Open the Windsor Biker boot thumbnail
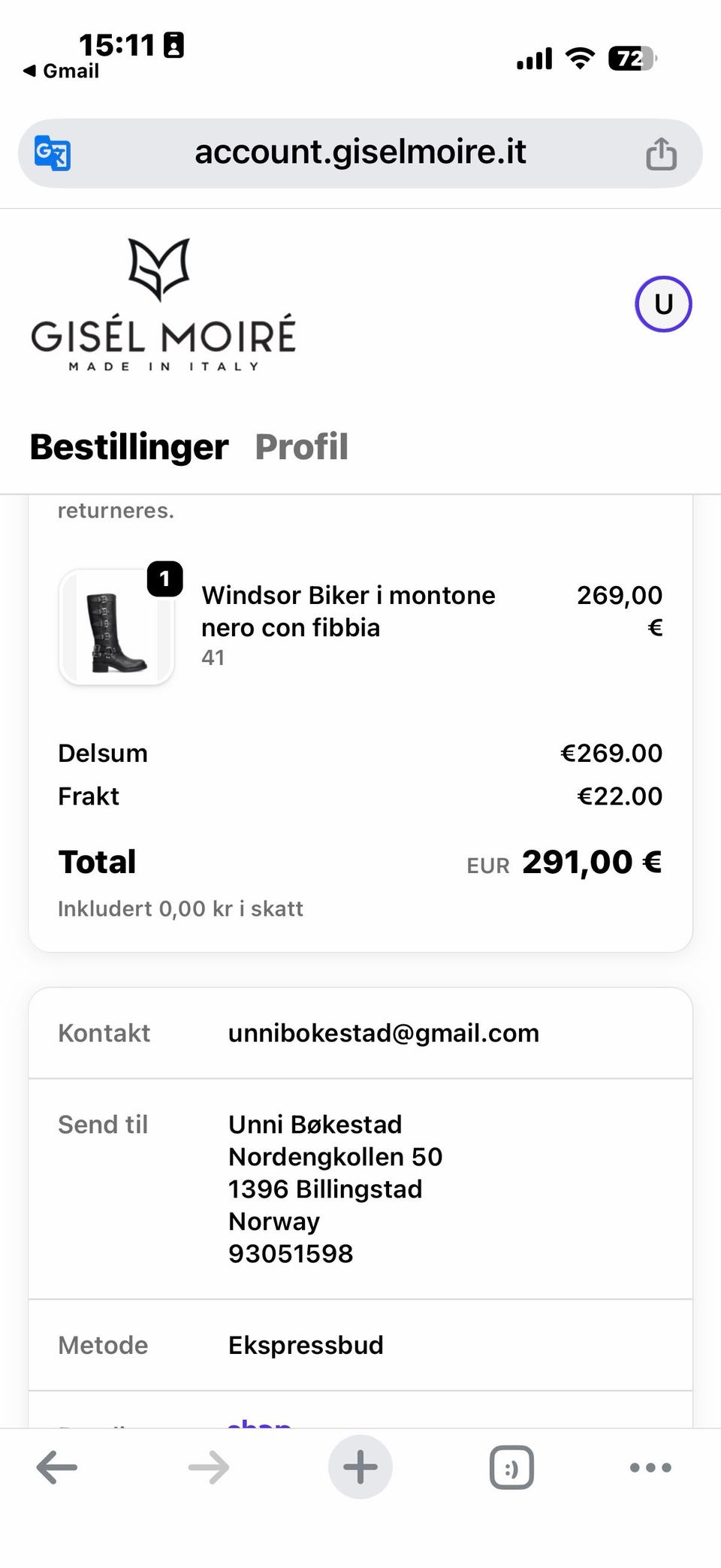 [116, 627]
